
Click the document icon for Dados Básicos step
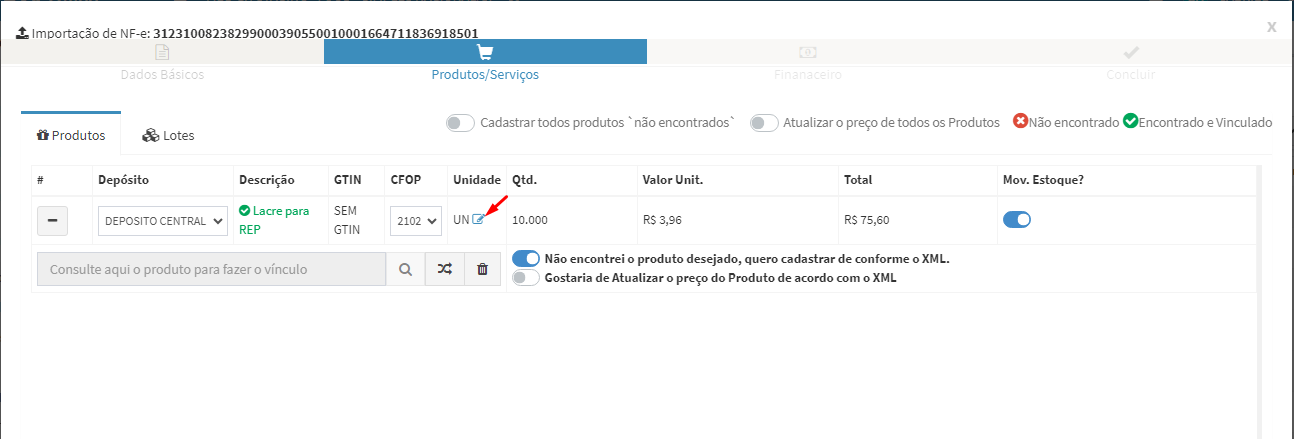click(x=162, y=52)
